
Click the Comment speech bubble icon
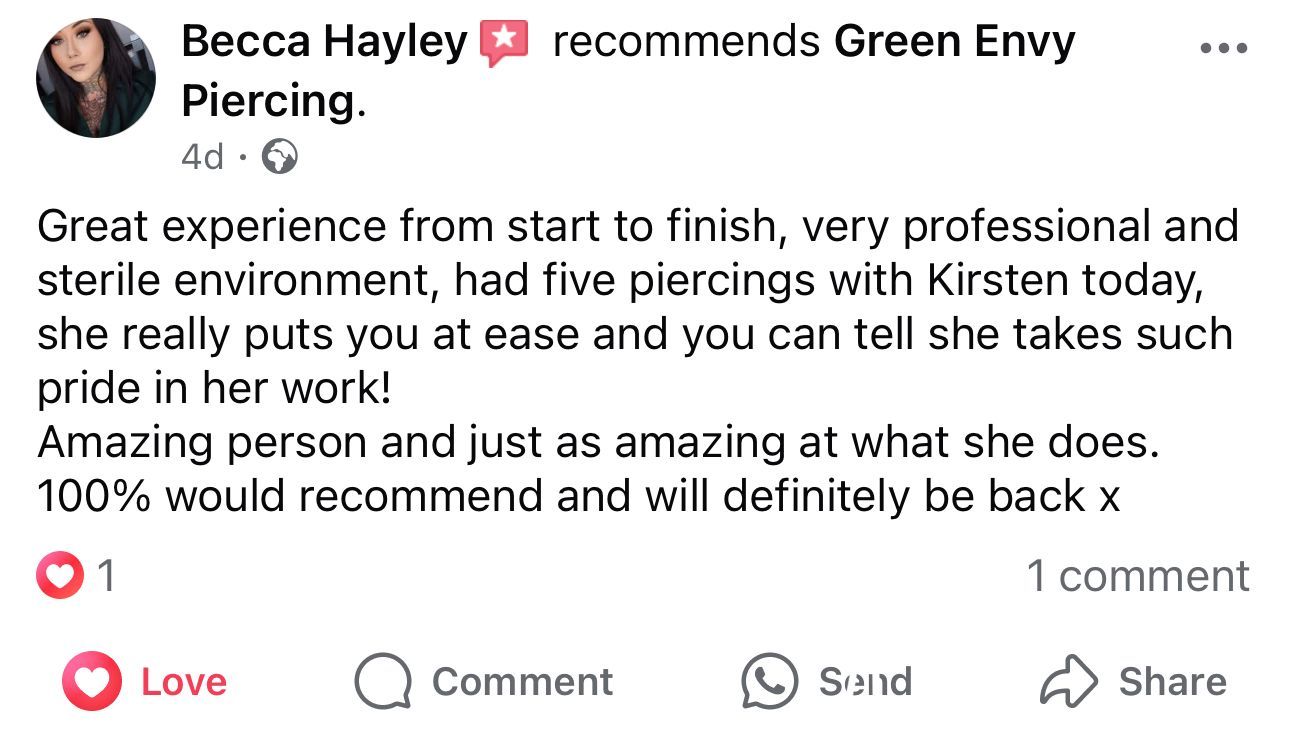coord(382,682)
